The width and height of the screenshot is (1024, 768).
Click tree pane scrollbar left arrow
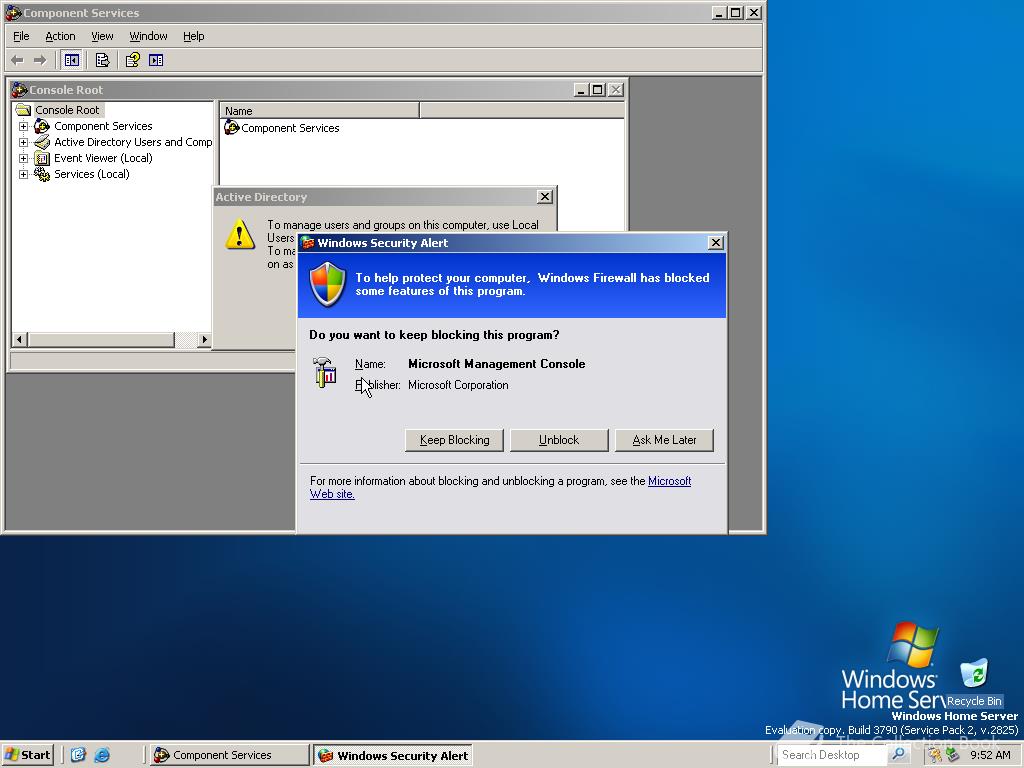coord(20,340)
